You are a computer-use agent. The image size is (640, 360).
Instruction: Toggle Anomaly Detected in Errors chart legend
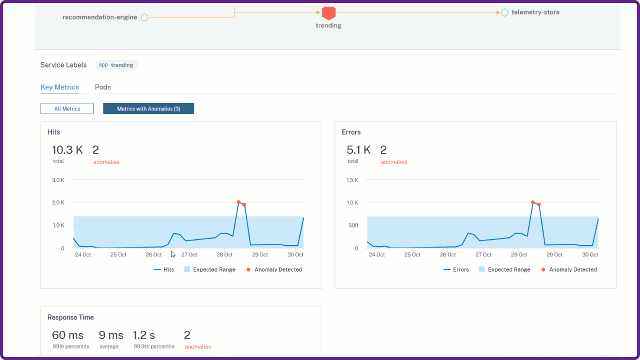(x=569, y=269)
